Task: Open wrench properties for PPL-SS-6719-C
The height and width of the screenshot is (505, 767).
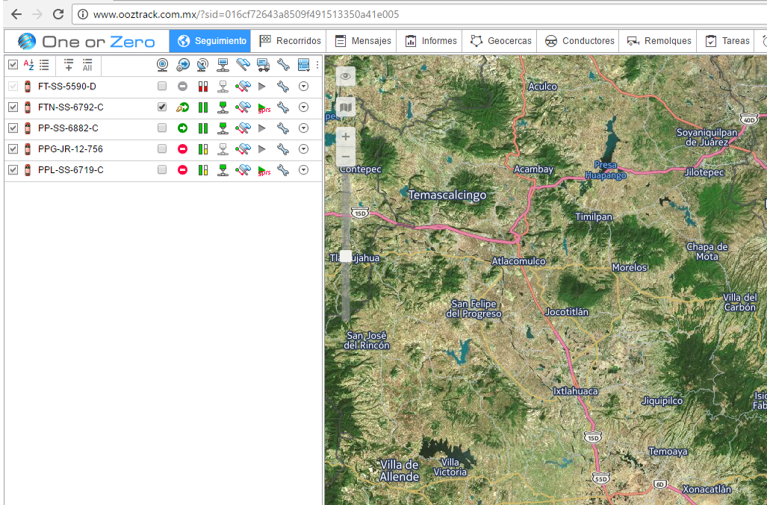Action: click(x=283, y=170)
